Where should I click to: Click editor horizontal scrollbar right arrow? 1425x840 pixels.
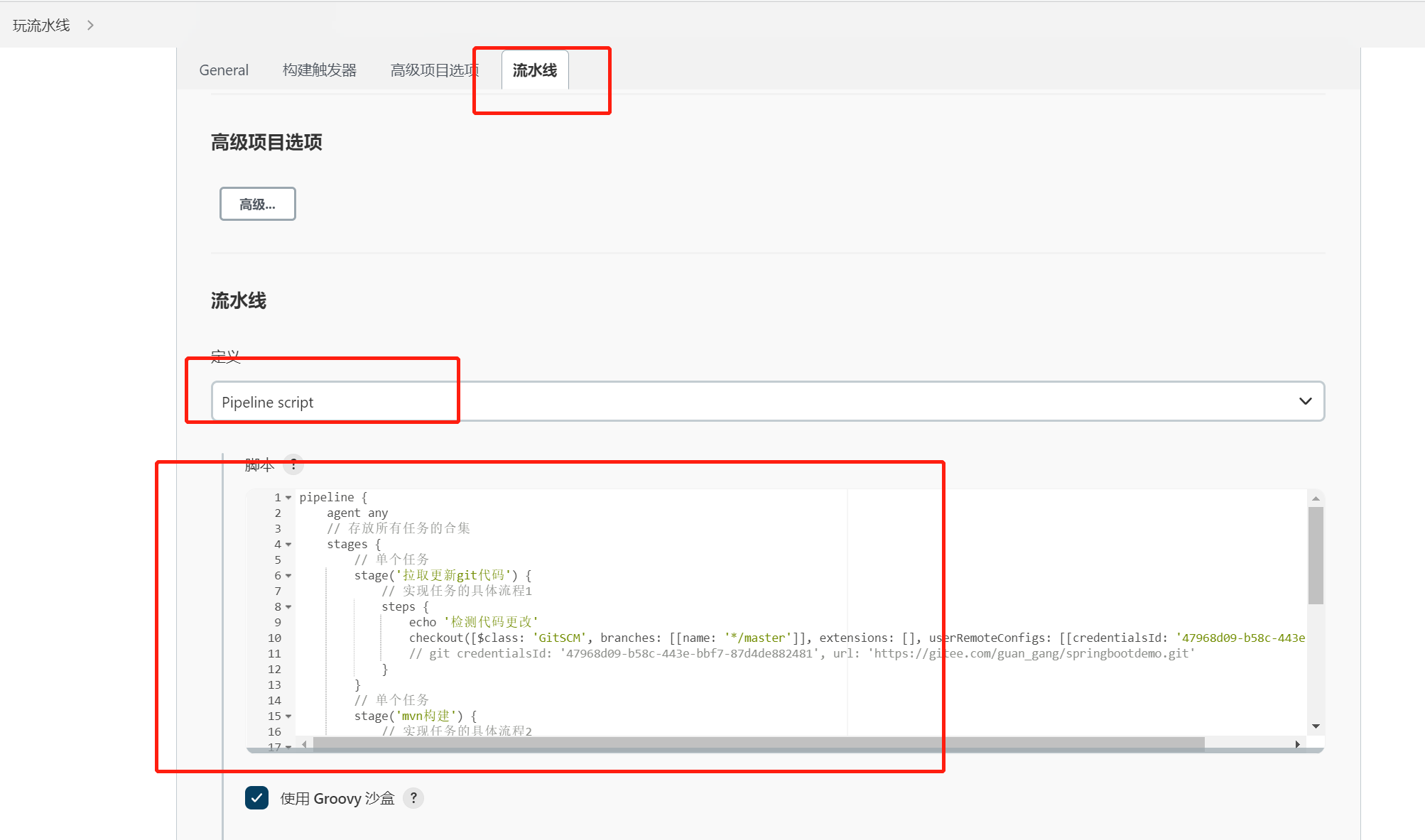coord(1297,744)
